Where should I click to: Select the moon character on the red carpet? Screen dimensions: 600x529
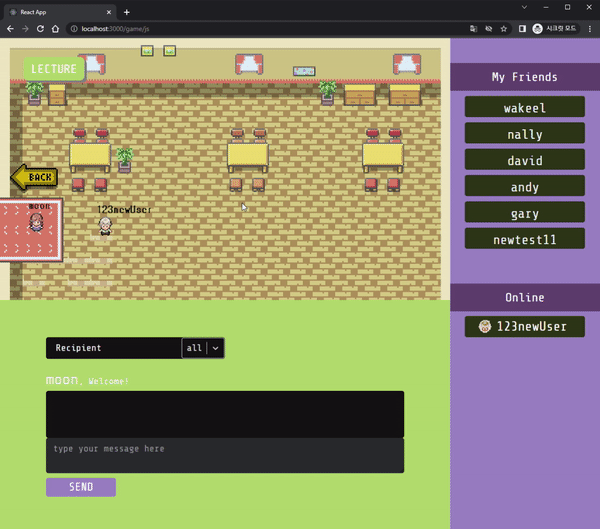click(36, 222)
